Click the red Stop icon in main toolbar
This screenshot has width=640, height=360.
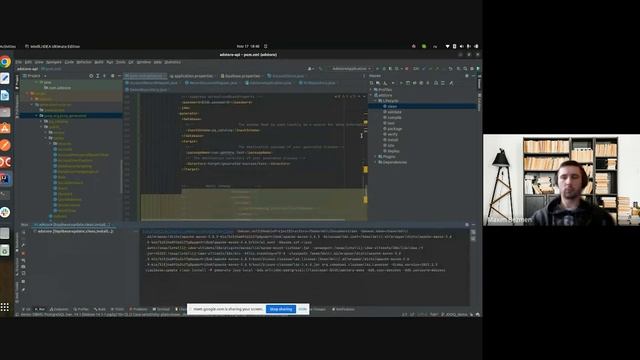coord(407,69)
